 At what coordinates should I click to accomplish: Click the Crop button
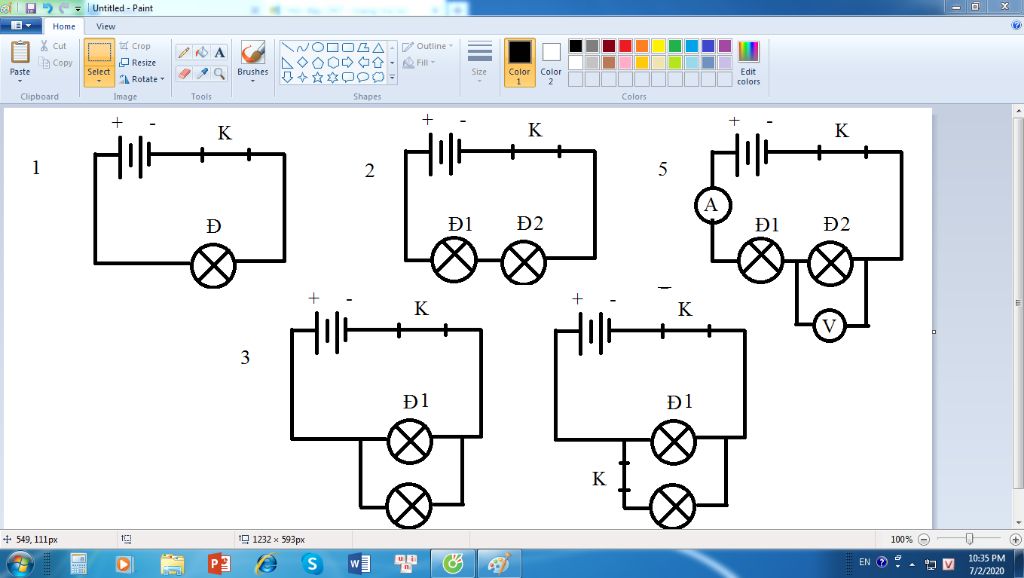135,46
